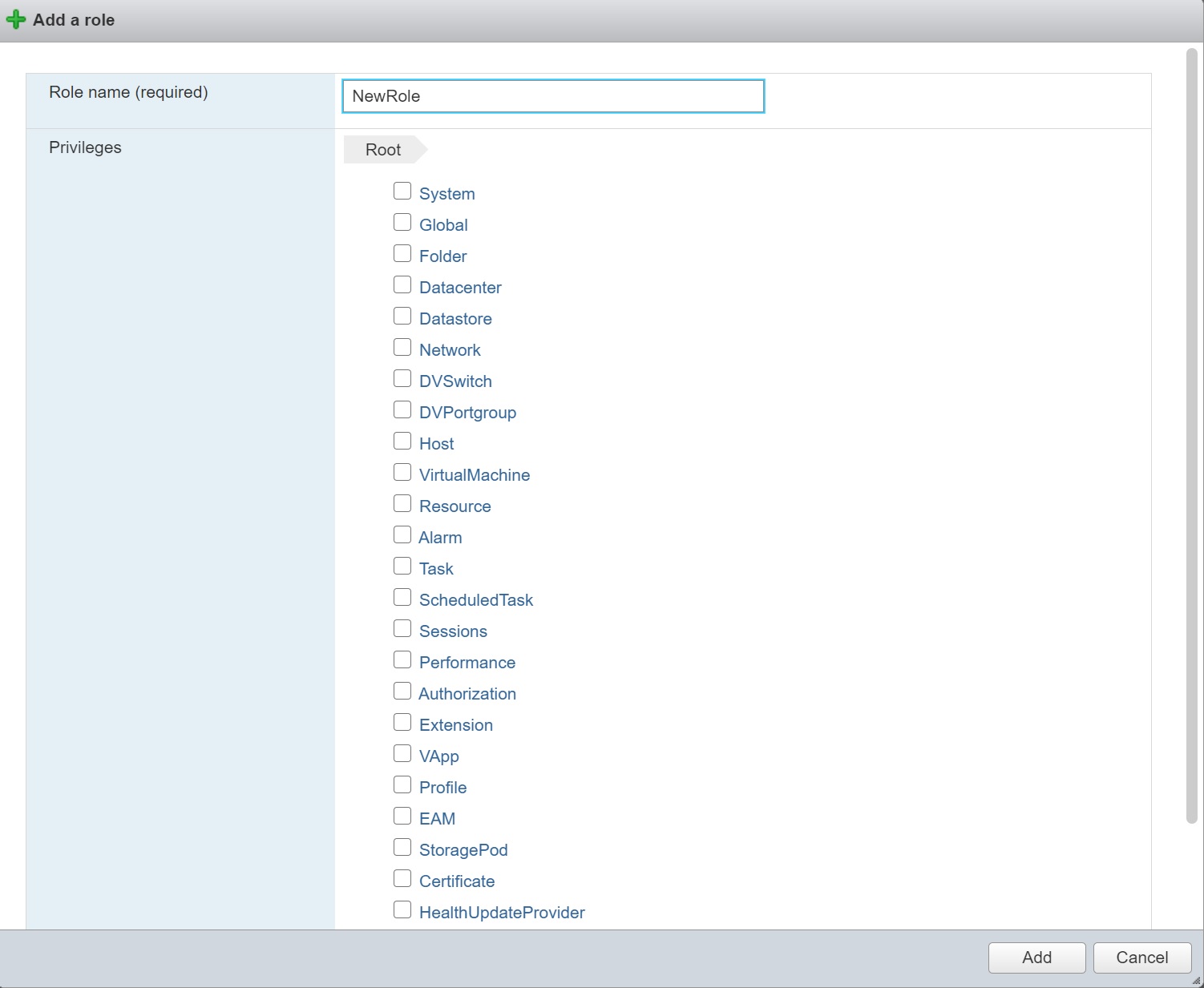Image resolution: width=1204 pixels, height=988 pixels.
Task: Drill into ScheduledTask privileges
Action: (x=476, y=600)
